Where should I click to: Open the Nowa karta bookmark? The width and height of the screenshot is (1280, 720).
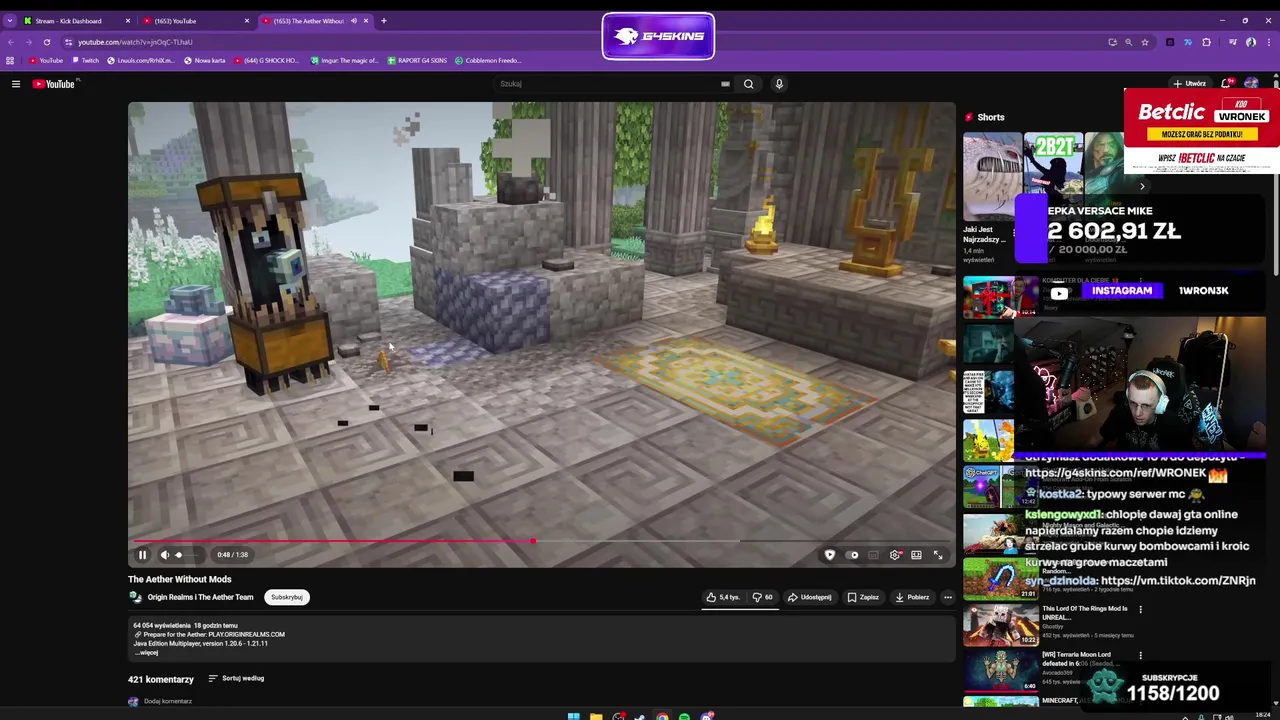coord(205,61)
